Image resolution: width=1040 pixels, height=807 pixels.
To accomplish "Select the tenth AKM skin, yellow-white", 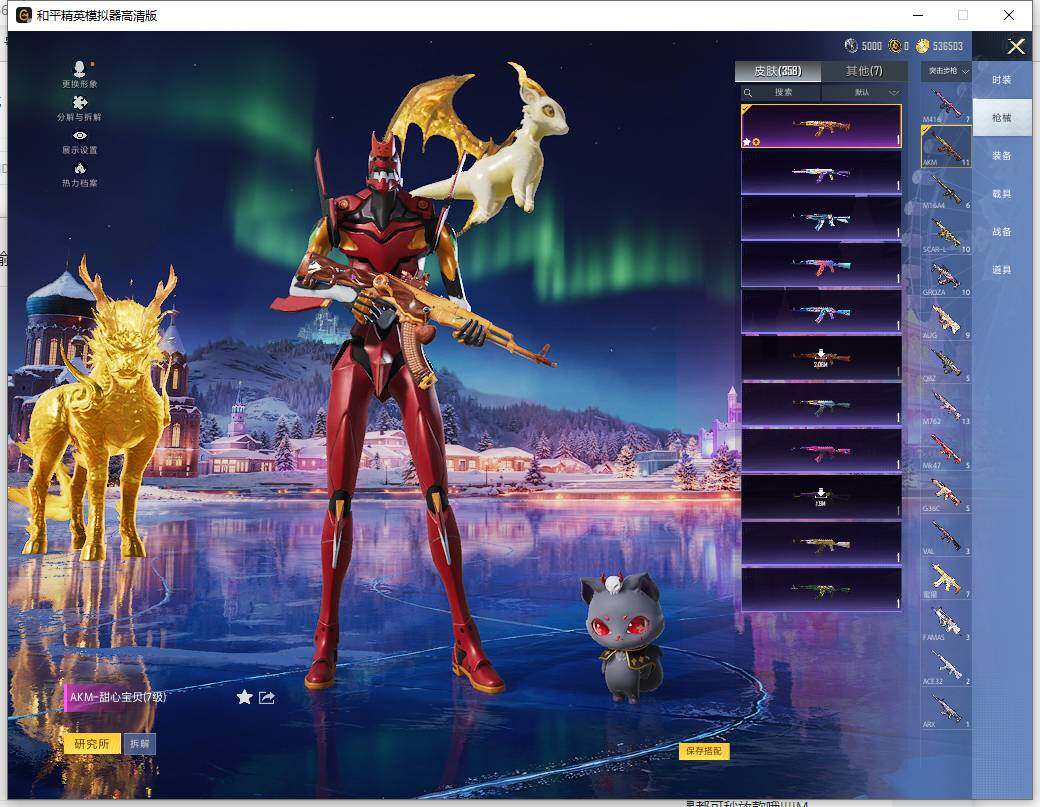I will [821, 544].
